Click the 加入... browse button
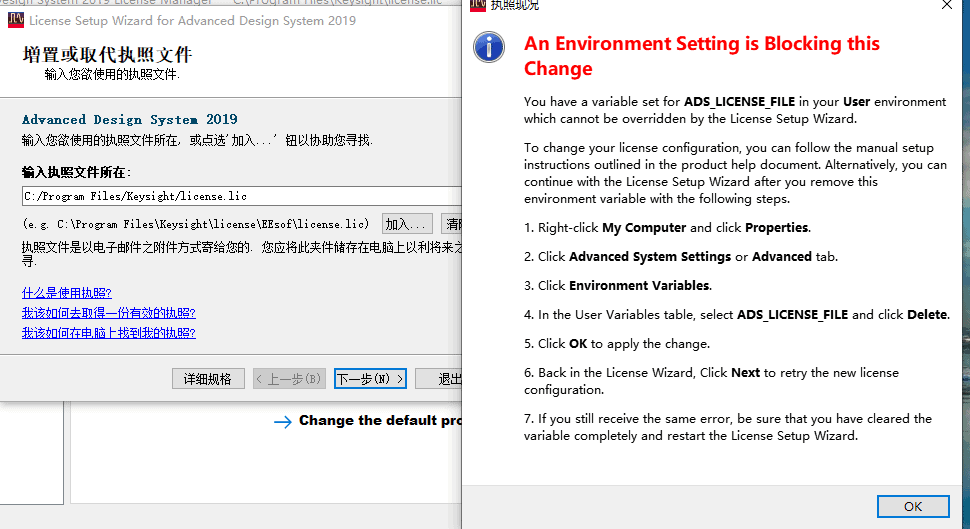The width and height of the screenshot is (970, 529). [407, 224]
